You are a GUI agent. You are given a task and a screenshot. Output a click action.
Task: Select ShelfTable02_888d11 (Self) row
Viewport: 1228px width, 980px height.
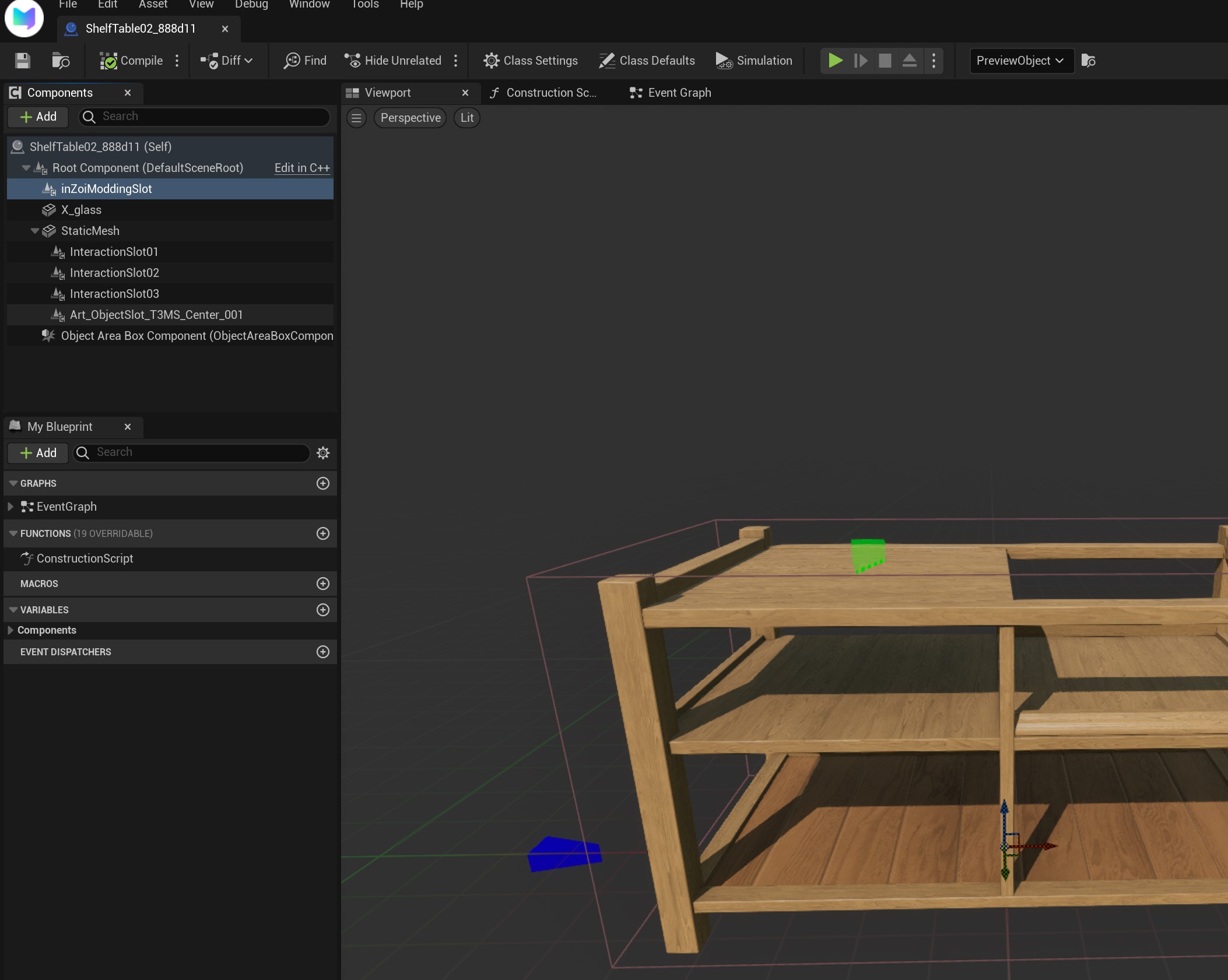click(x=170, y=147)
